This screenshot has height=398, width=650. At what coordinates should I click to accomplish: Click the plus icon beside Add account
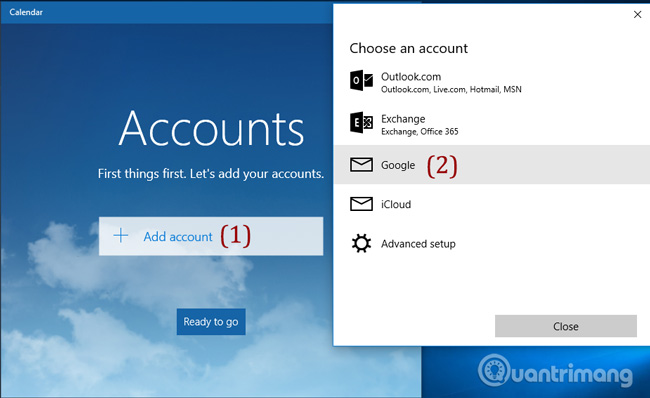tap(121, 235)
